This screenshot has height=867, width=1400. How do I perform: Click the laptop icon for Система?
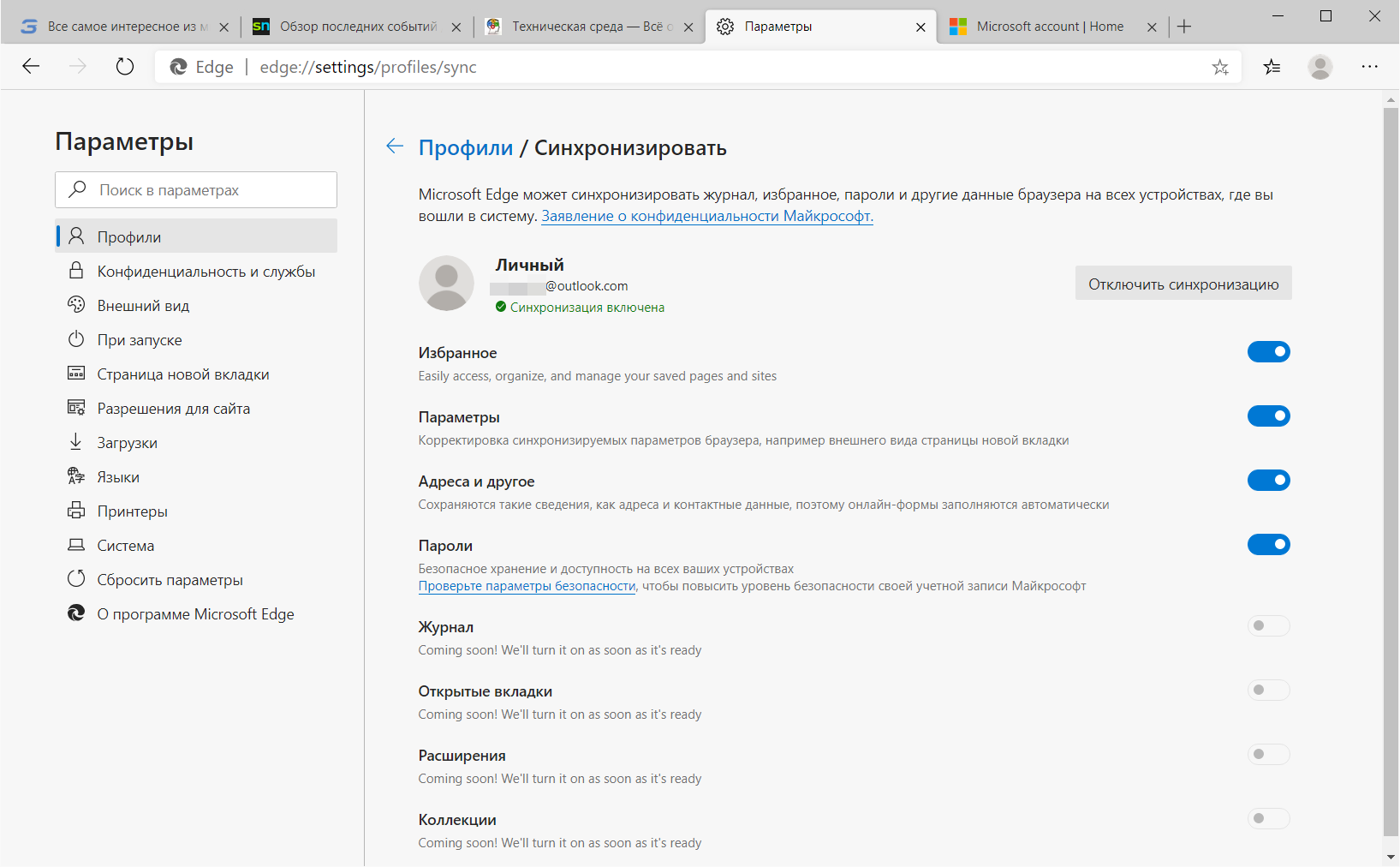[76, 544]
